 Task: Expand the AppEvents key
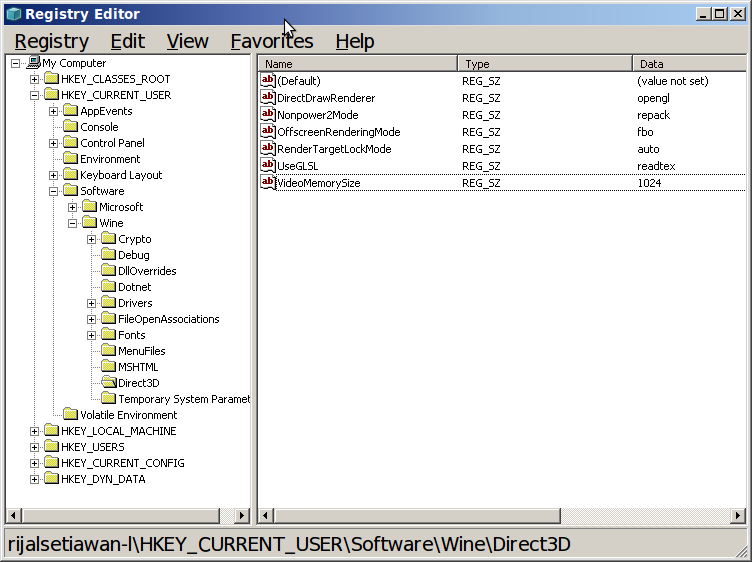coord(54,111)
